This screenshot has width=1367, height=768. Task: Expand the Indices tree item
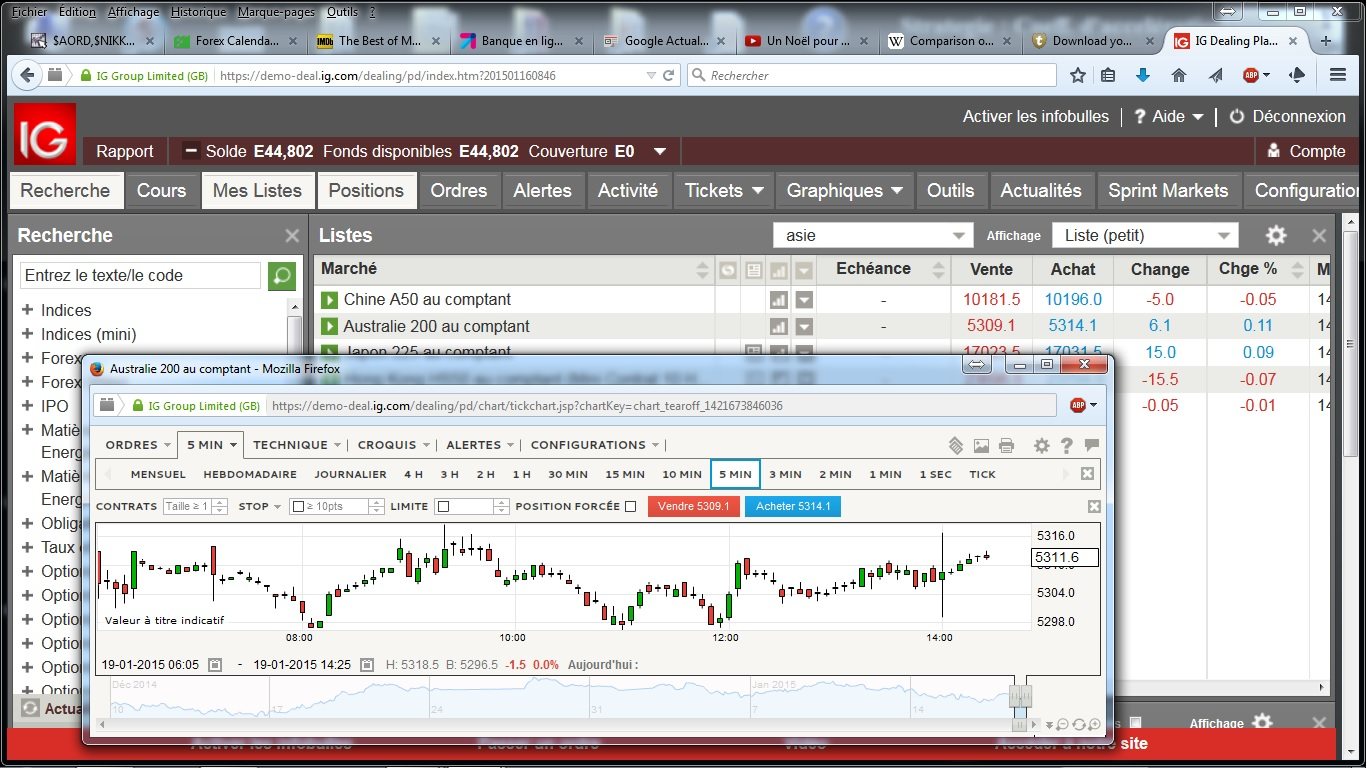point(27,310)
